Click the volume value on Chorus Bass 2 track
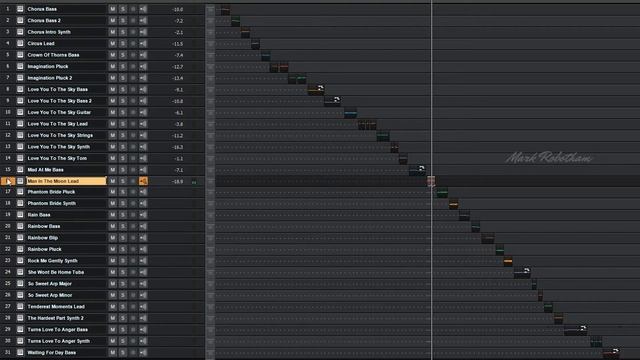The image size is (640, 360). tap(178, 21)
